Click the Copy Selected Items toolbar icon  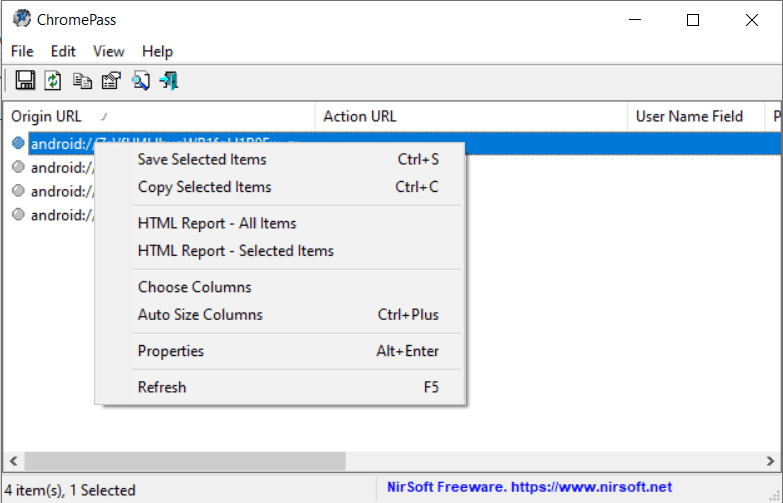[82, 81]
